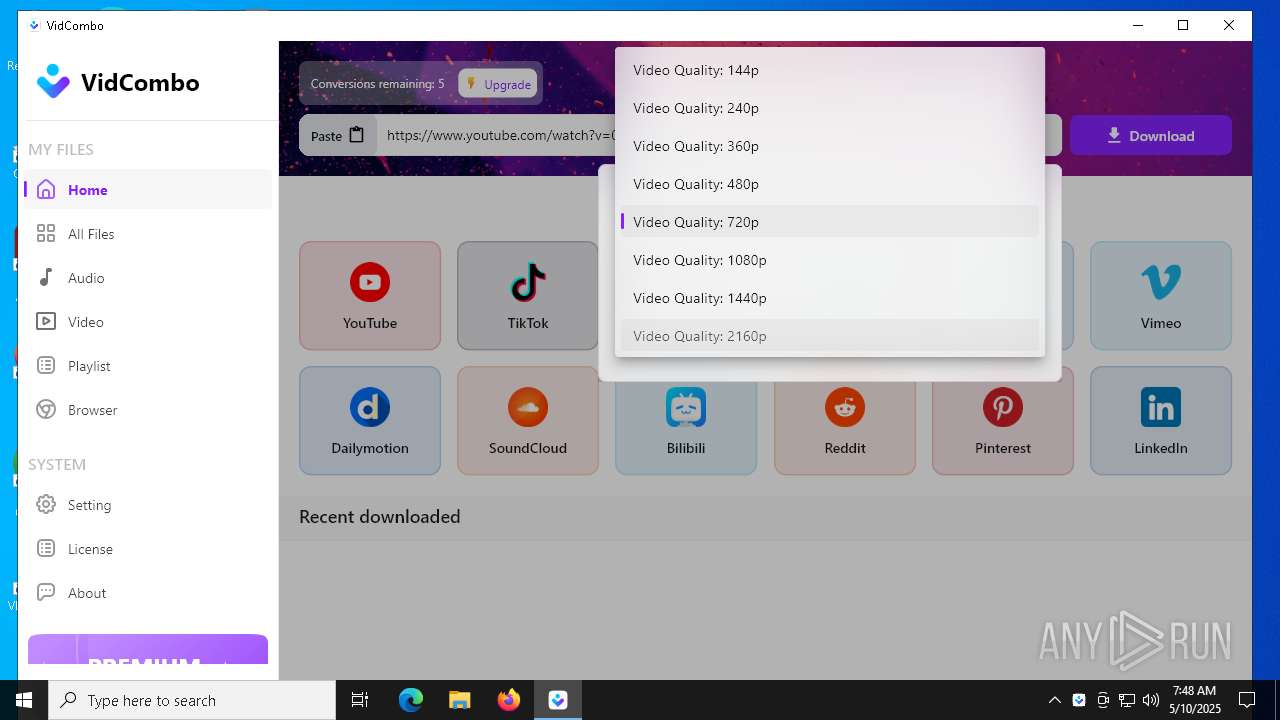Open the volume control in the tray
1280x720 pixels.
1151,700
